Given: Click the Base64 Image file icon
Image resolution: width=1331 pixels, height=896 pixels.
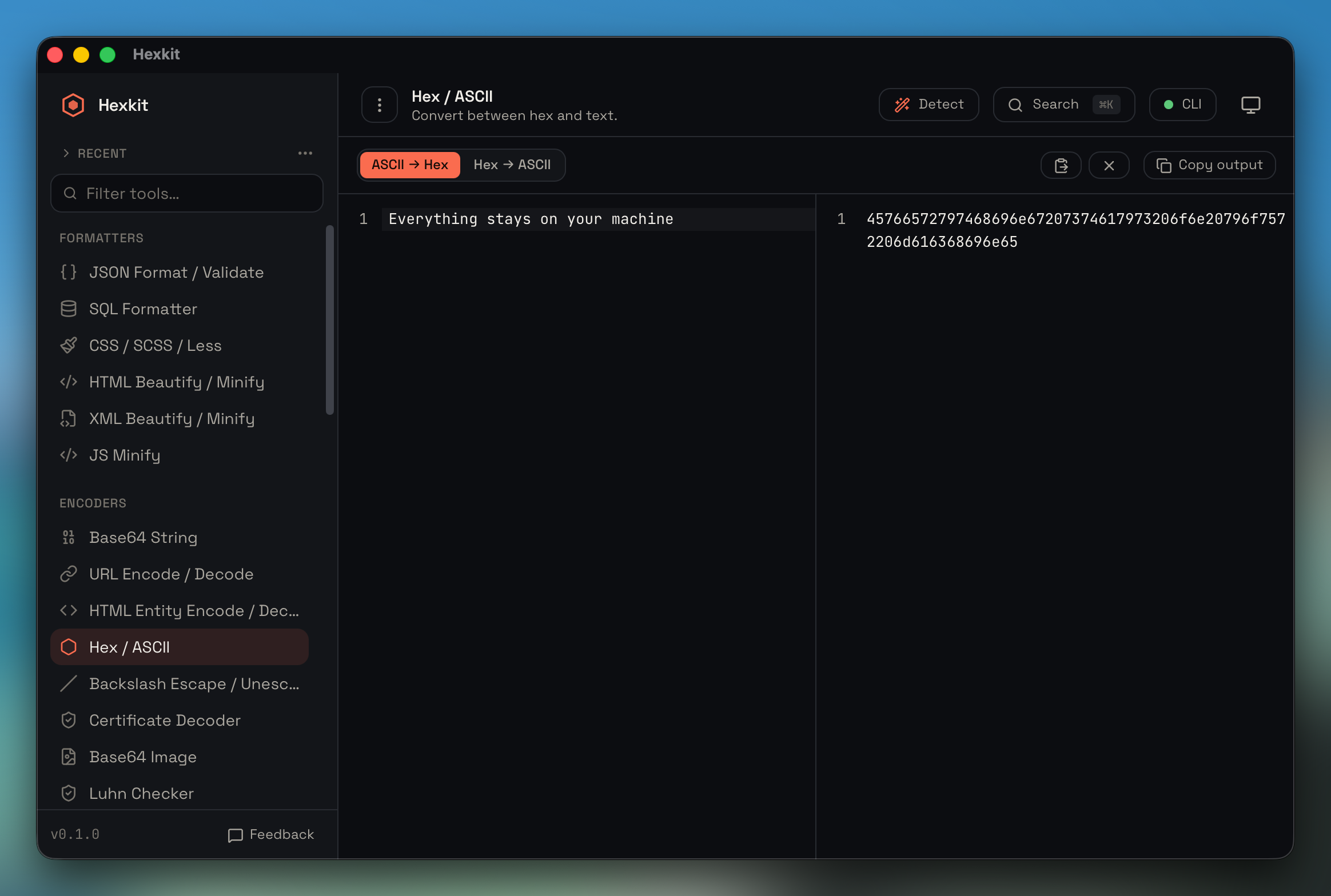Looking at the screenshot, I should tap(69, 757).
